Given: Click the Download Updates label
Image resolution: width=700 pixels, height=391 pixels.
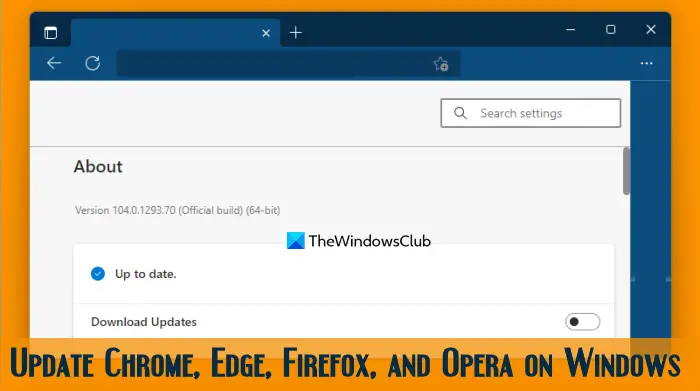Looking at the screenshot, I should coord(144,322).
